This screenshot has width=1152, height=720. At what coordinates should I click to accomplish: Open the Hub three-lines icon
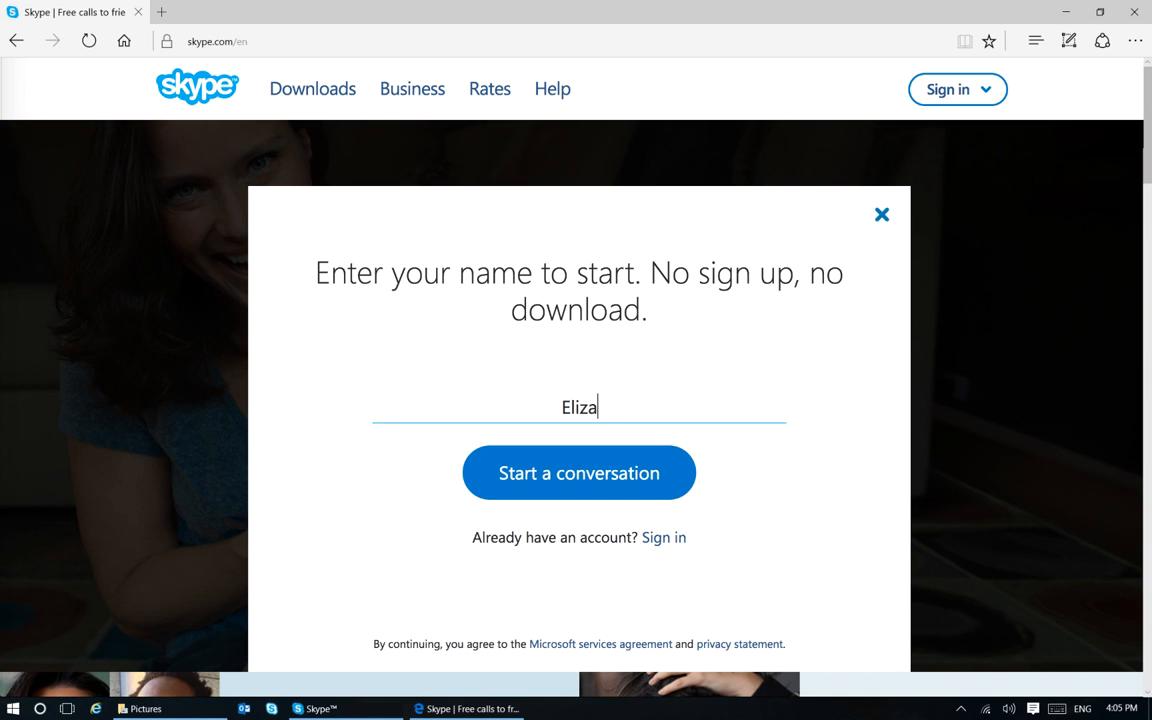[1036, 41]
